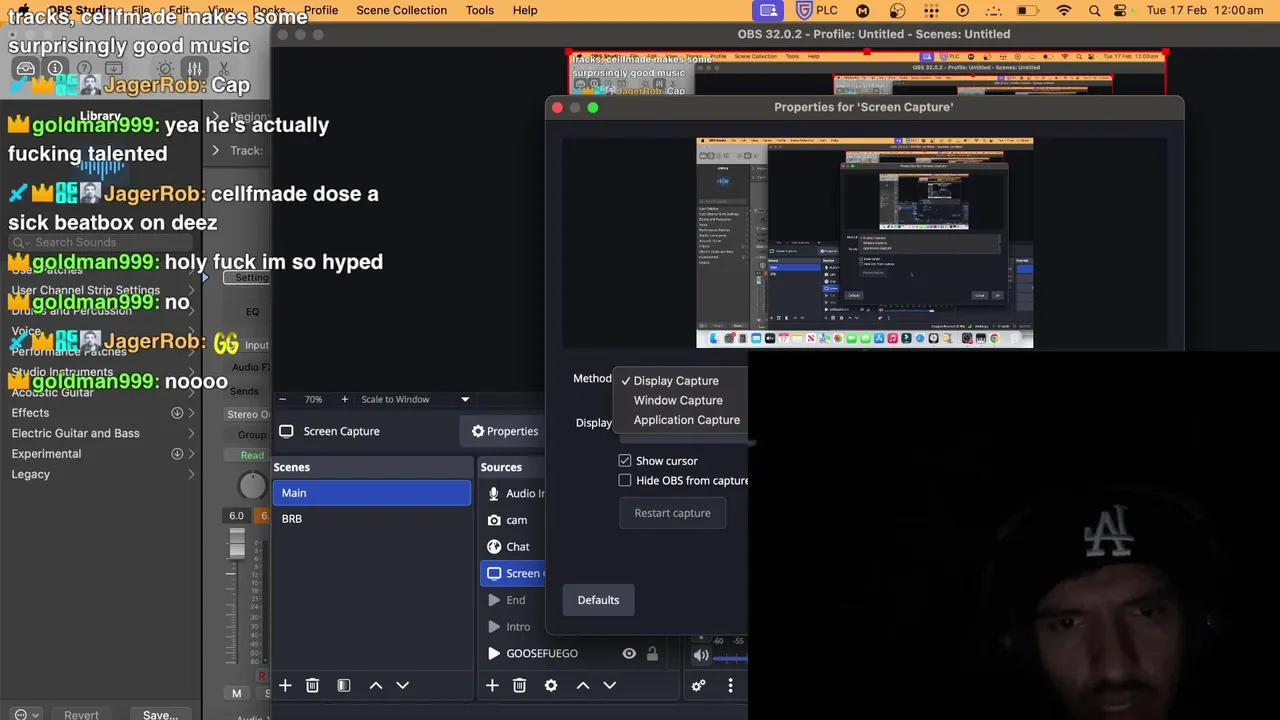The image size is (1280, 720).
Task: Open Profile menu
Action: [320, 10]
